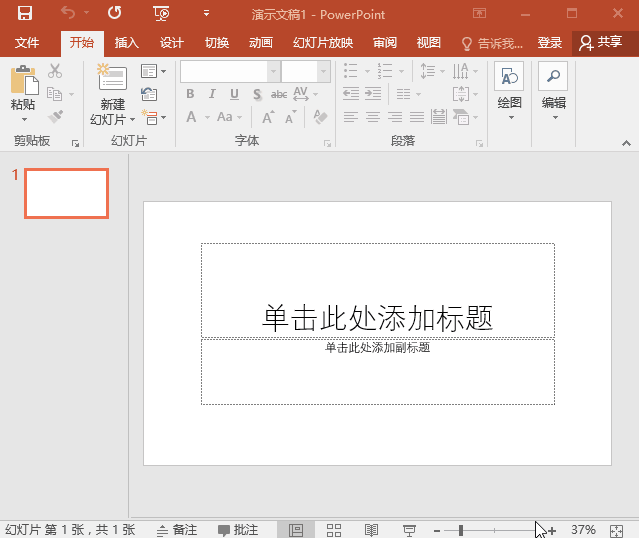
Task: Toggle the Comments pane
Action: [x=238, y=530]
